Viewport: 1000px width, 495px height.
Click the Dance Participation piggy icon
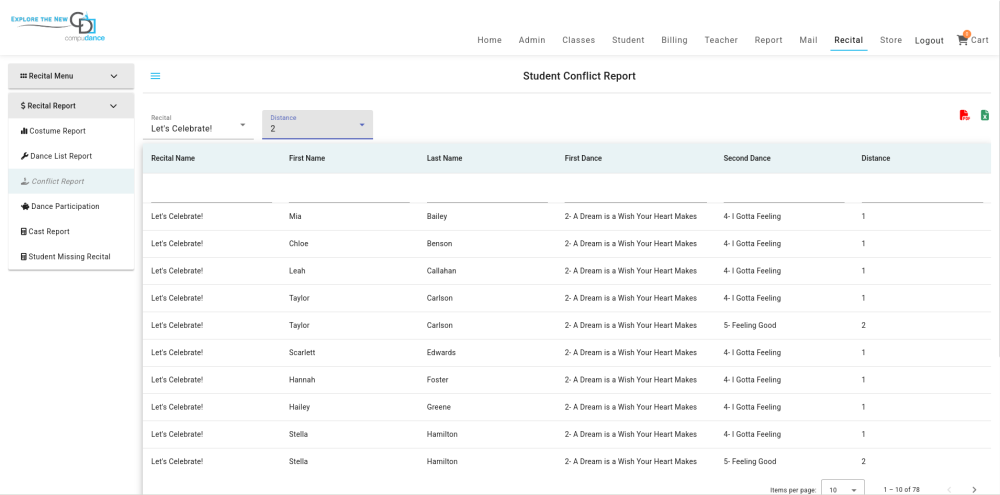point(25,207)
